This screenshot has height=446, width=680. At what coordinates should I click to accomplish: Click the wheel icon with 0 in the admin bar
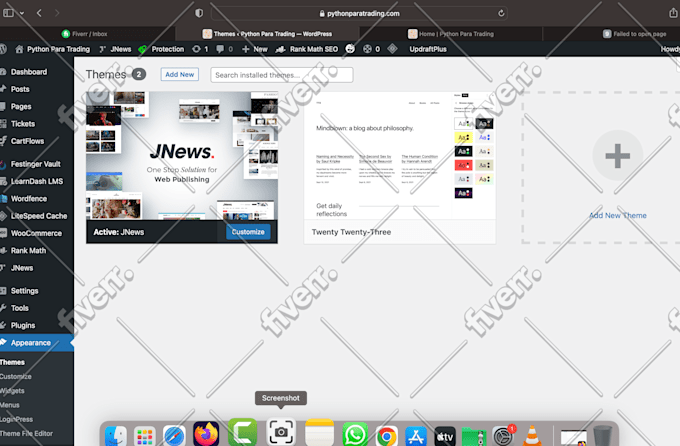tap(372, 49)
